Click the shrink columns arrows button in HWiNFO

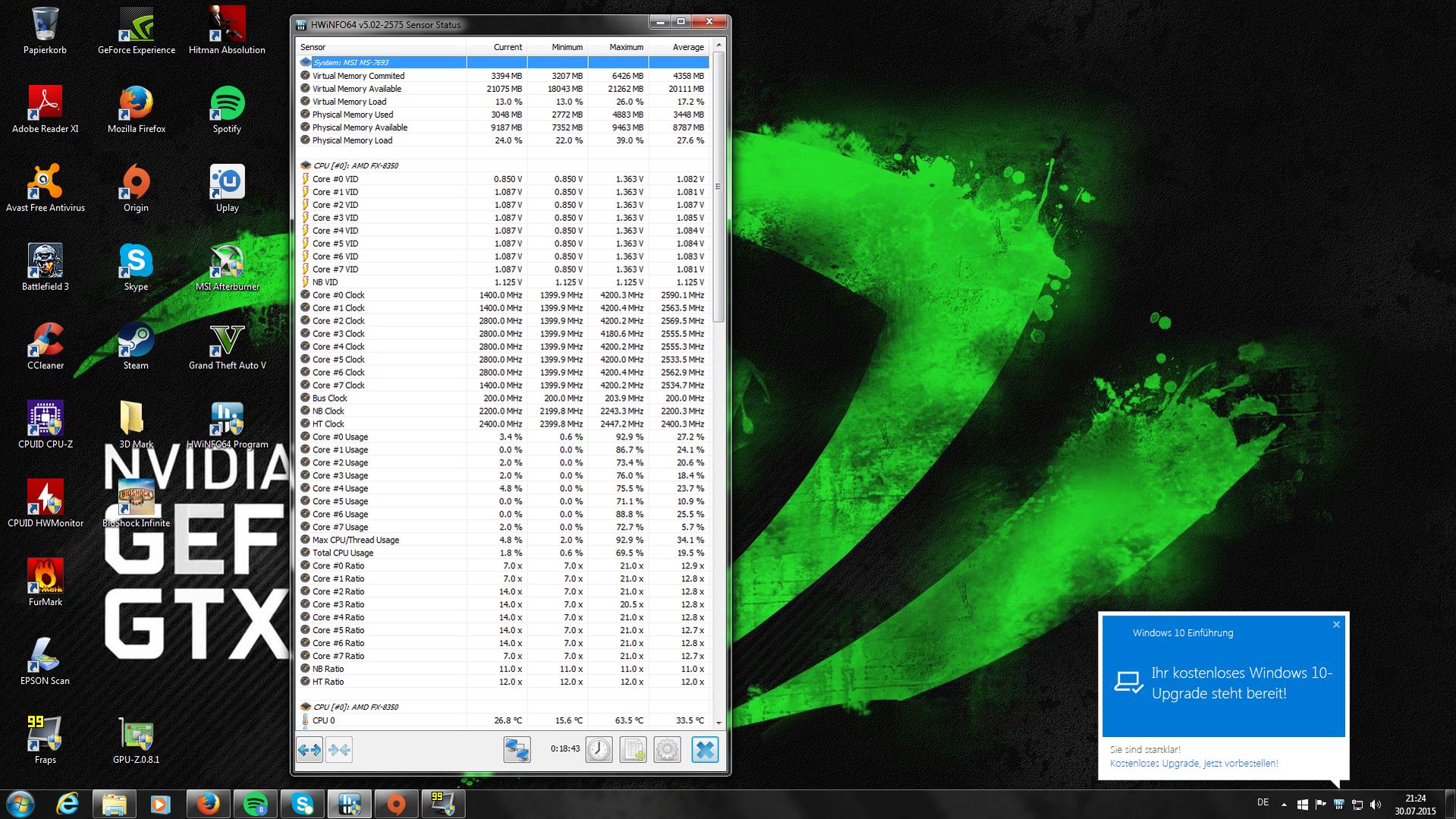339,750
